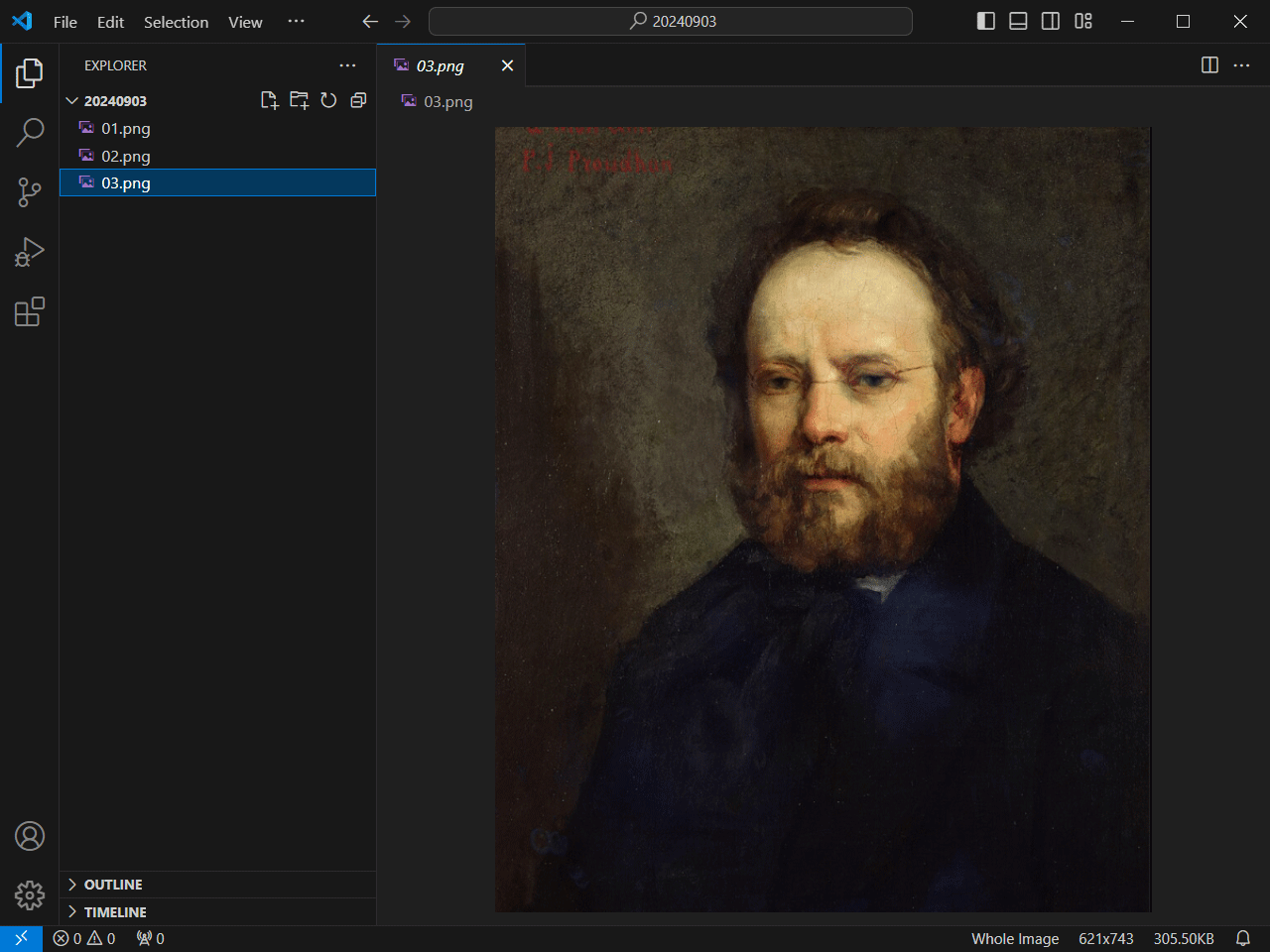This screenshot has width=1270, height=952.
Task: Change zoom via Whole Image status
Action: (1015, 938)
